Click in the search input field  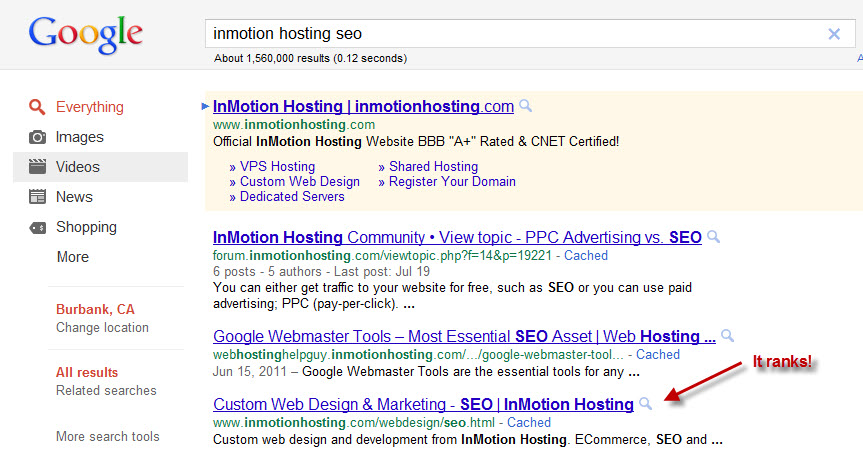pos(517,34)
